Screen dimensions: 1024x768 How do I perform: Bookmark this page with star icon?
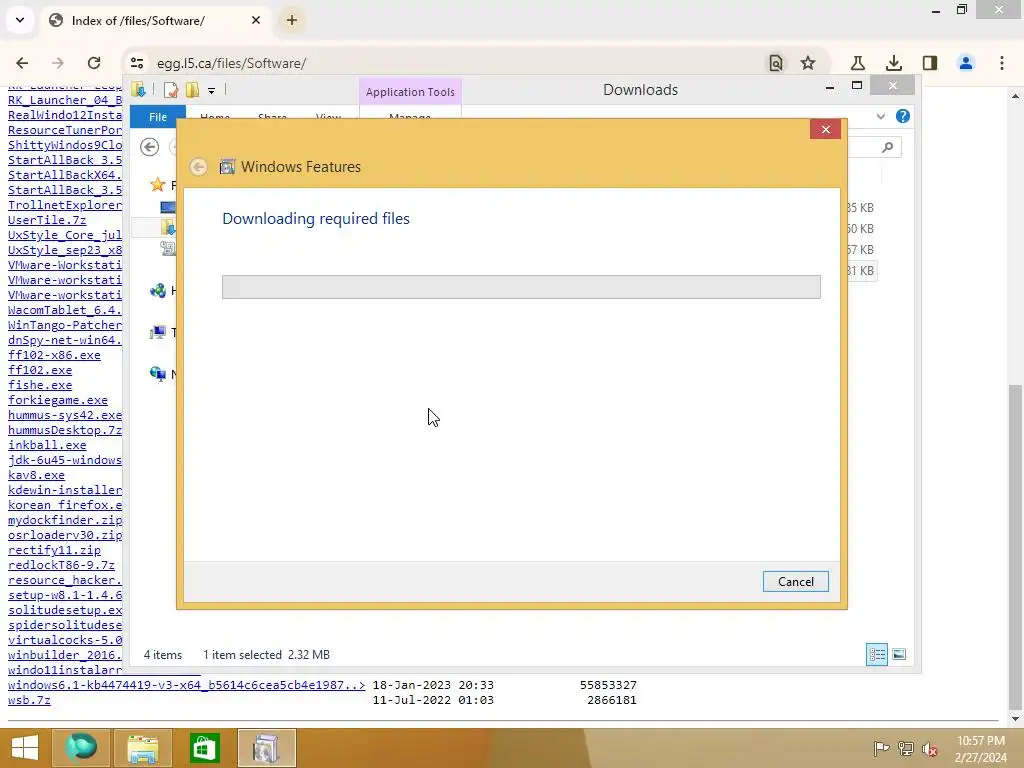(x=808, y=63)
